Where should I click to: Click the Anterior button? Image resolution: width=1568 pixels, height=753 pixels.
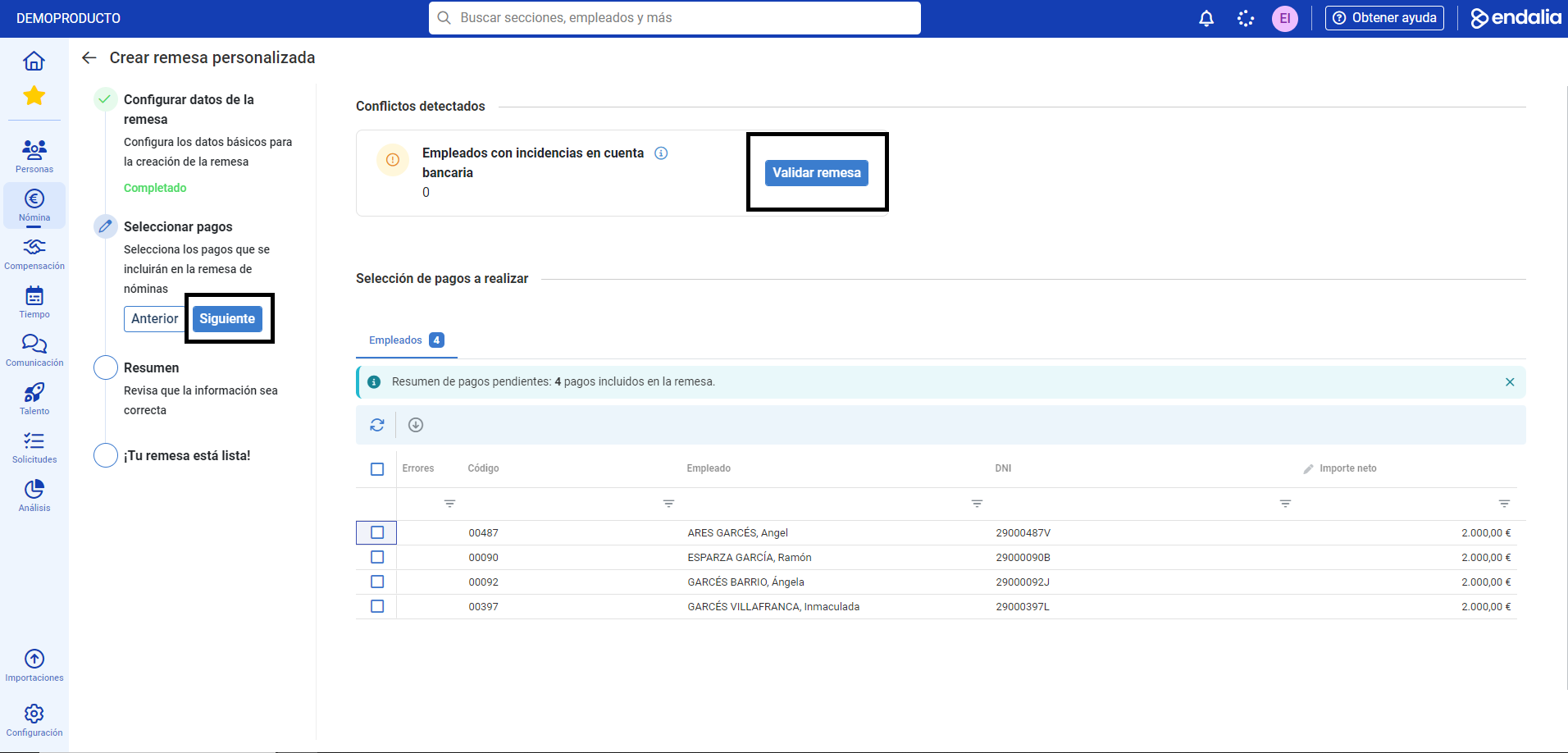point(154,318)
